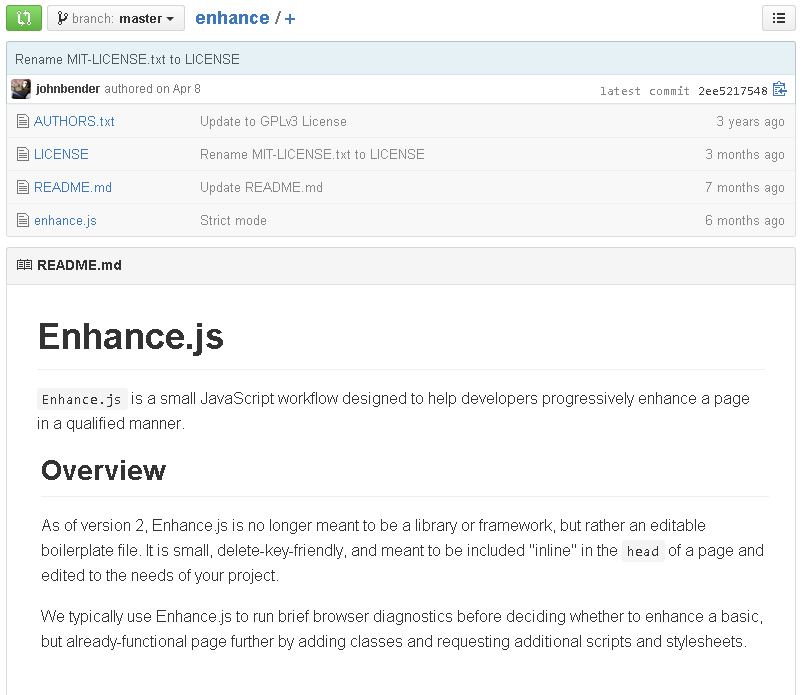Click the green compare and review button
This screenshot has width=803, height=695.
(24, 18)
